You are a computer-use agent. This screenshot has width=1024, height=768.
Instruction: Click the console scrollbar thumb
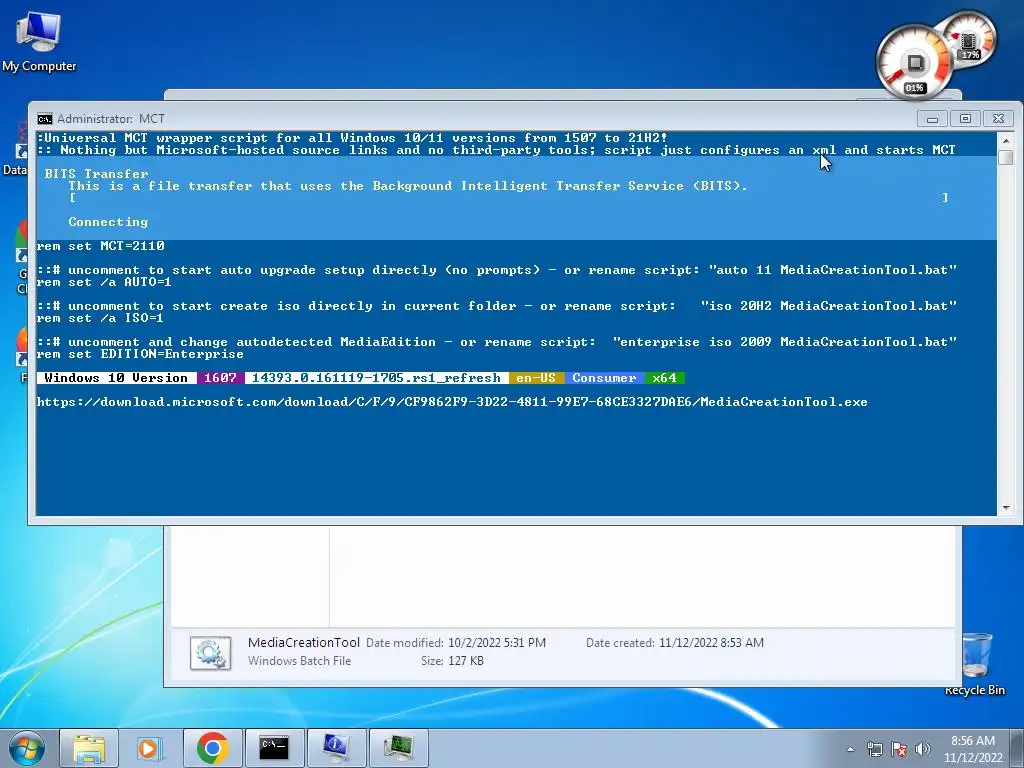[1006, 157]
